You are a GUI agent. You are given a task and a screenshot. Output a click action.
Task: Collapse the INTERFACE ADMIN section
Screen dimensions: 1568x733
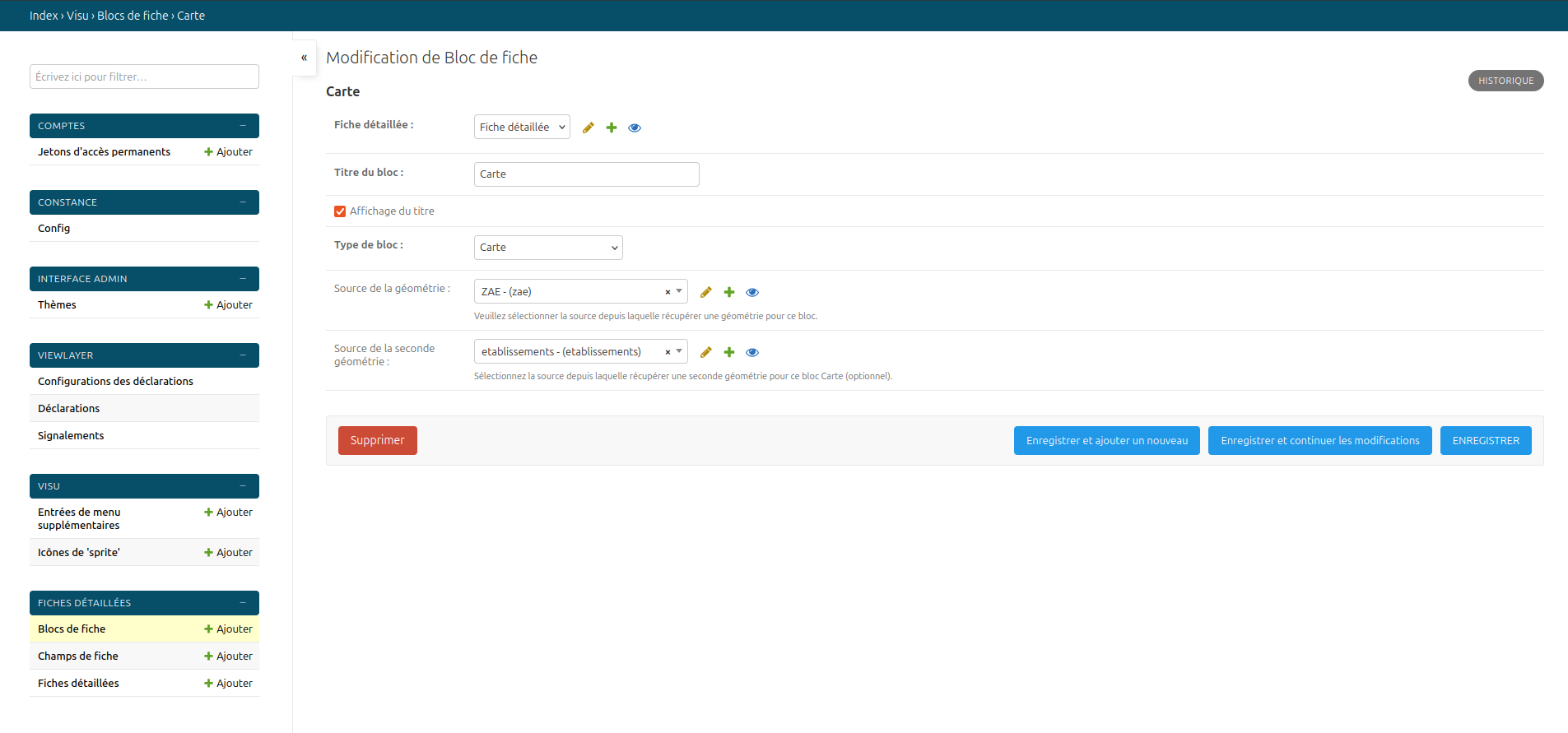pos(243,279)
